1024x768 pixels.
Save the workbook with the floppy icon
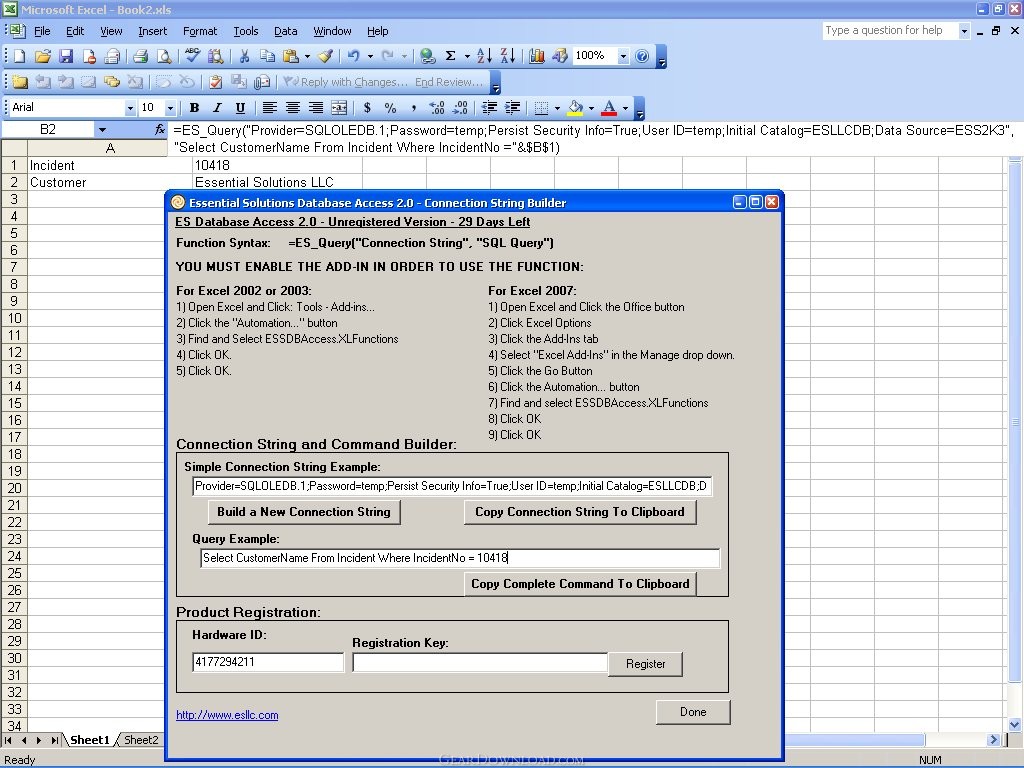[66, 57]
